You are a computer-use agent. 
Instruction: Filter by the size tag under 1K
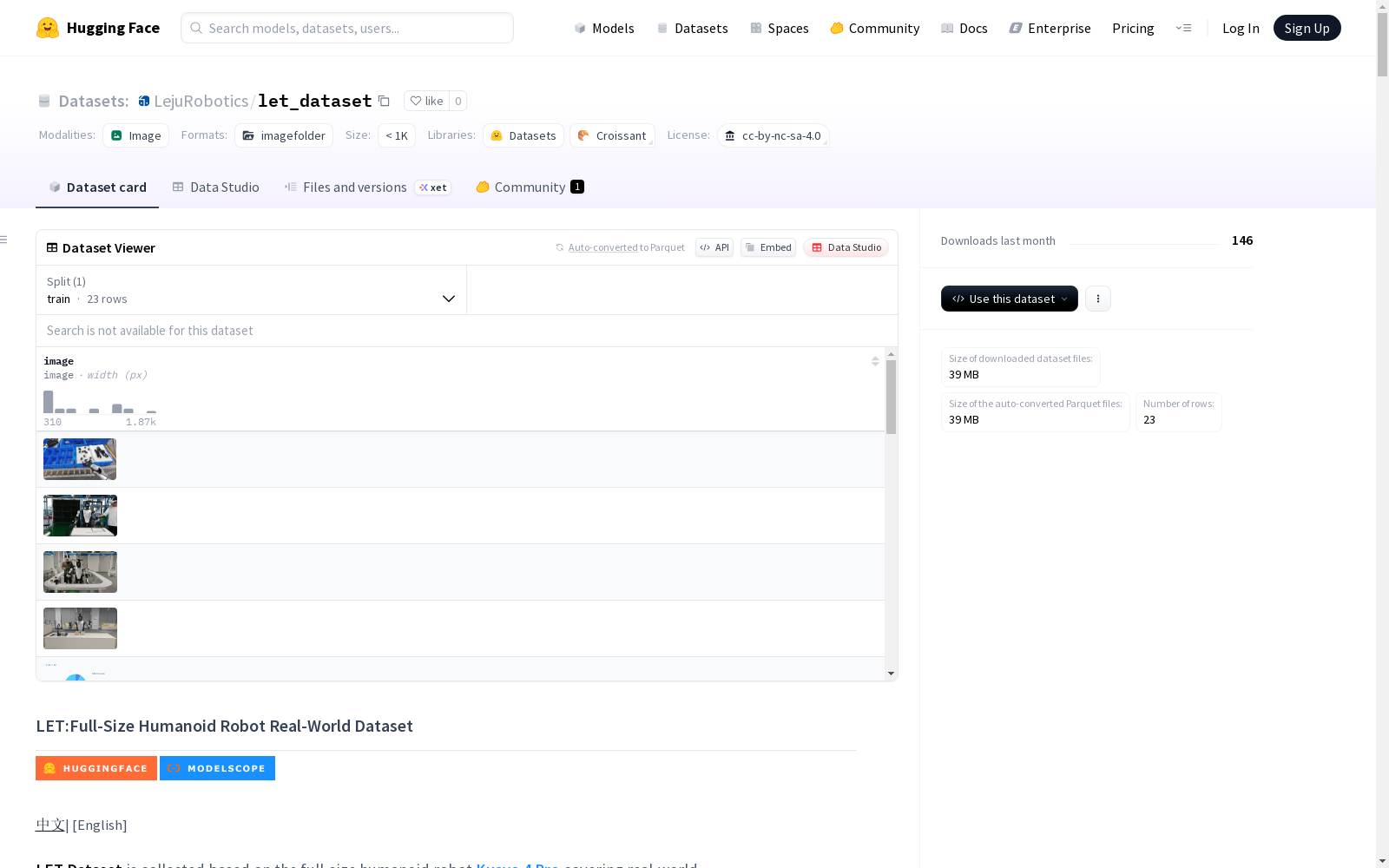[397, 135]
